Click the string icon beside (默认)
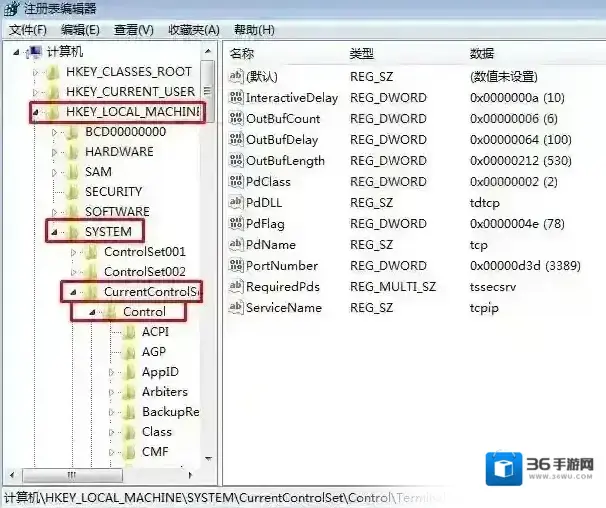 [x=236, y=76]
